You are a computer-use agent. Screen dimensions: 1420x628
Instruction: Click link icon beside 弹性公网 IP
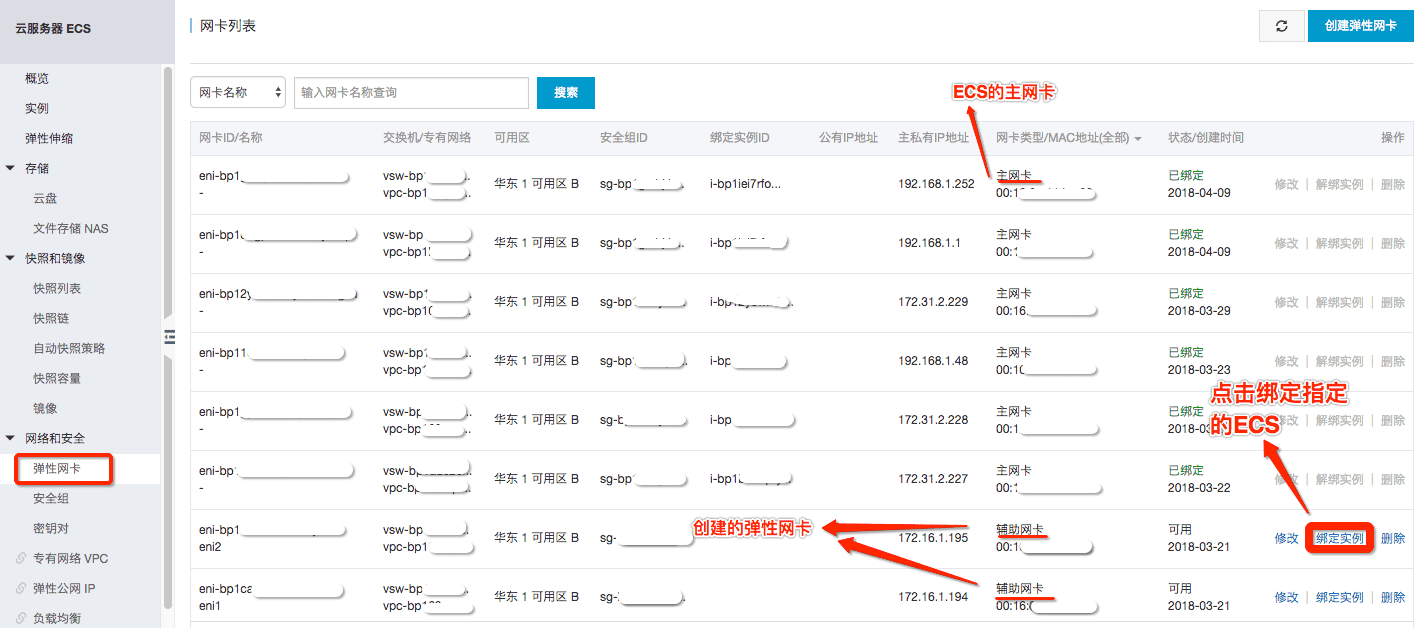tap(21, 589)
